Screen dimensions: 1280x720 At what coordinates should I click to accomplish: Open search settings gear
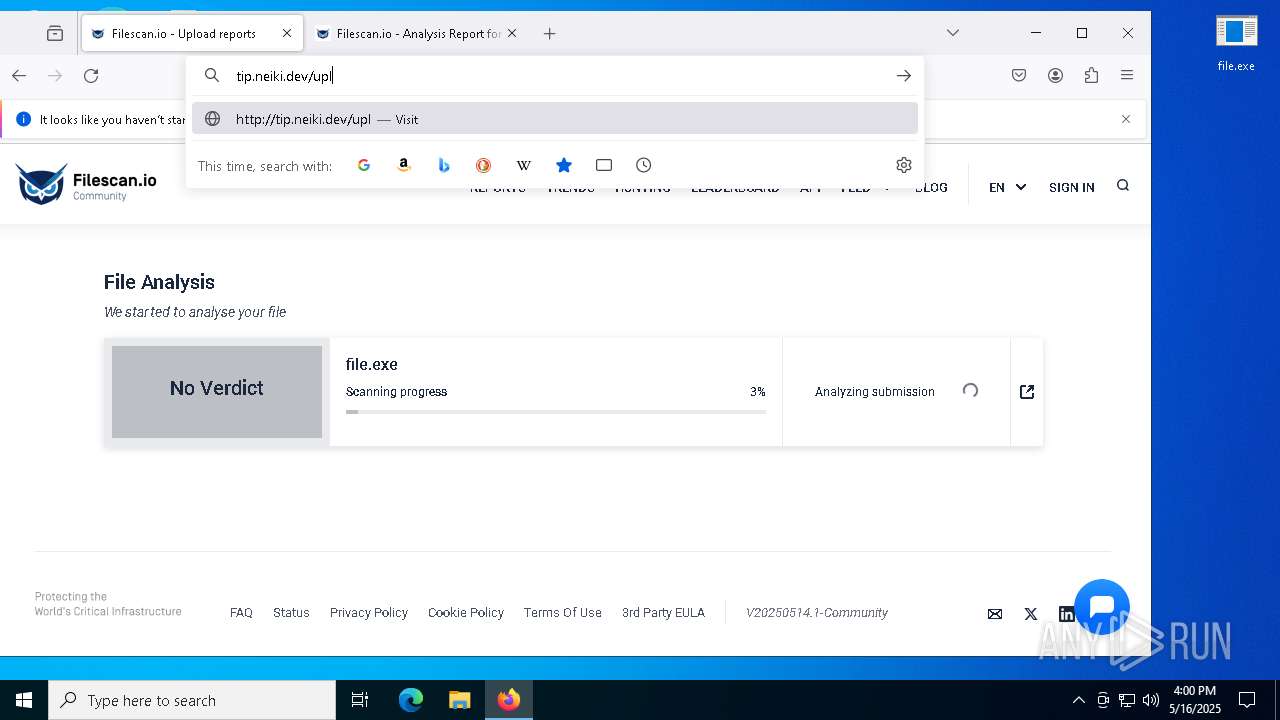pyautogui.click(x=904, y=165)
